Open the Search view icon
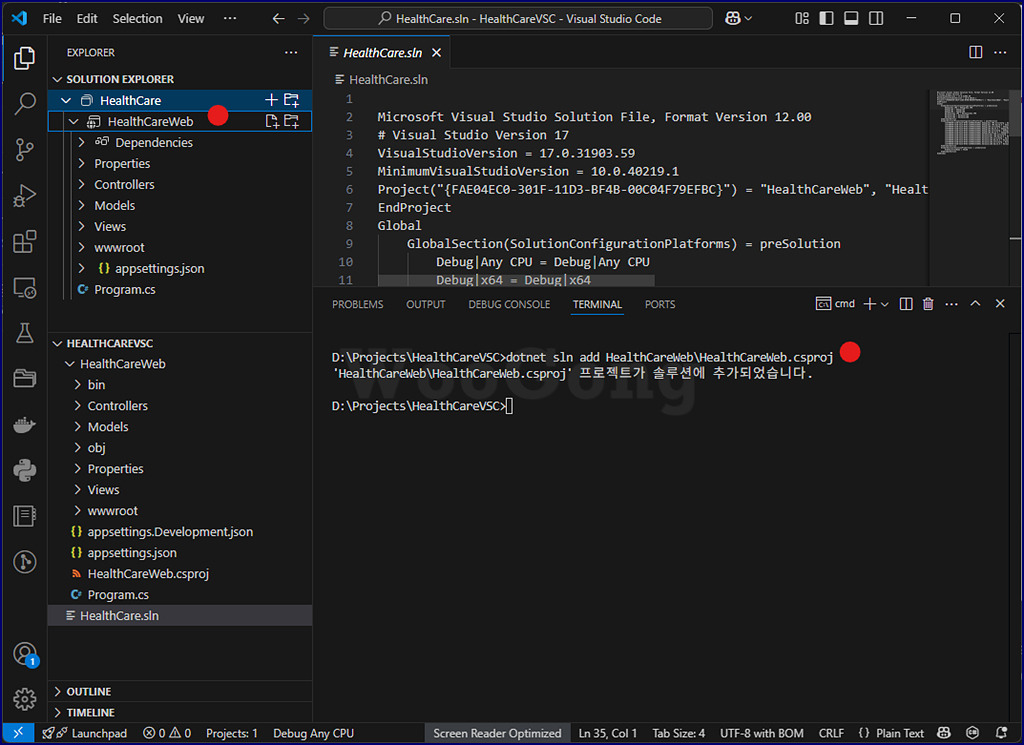Viewport: 1024px width, 745px height. coord(24,103)
